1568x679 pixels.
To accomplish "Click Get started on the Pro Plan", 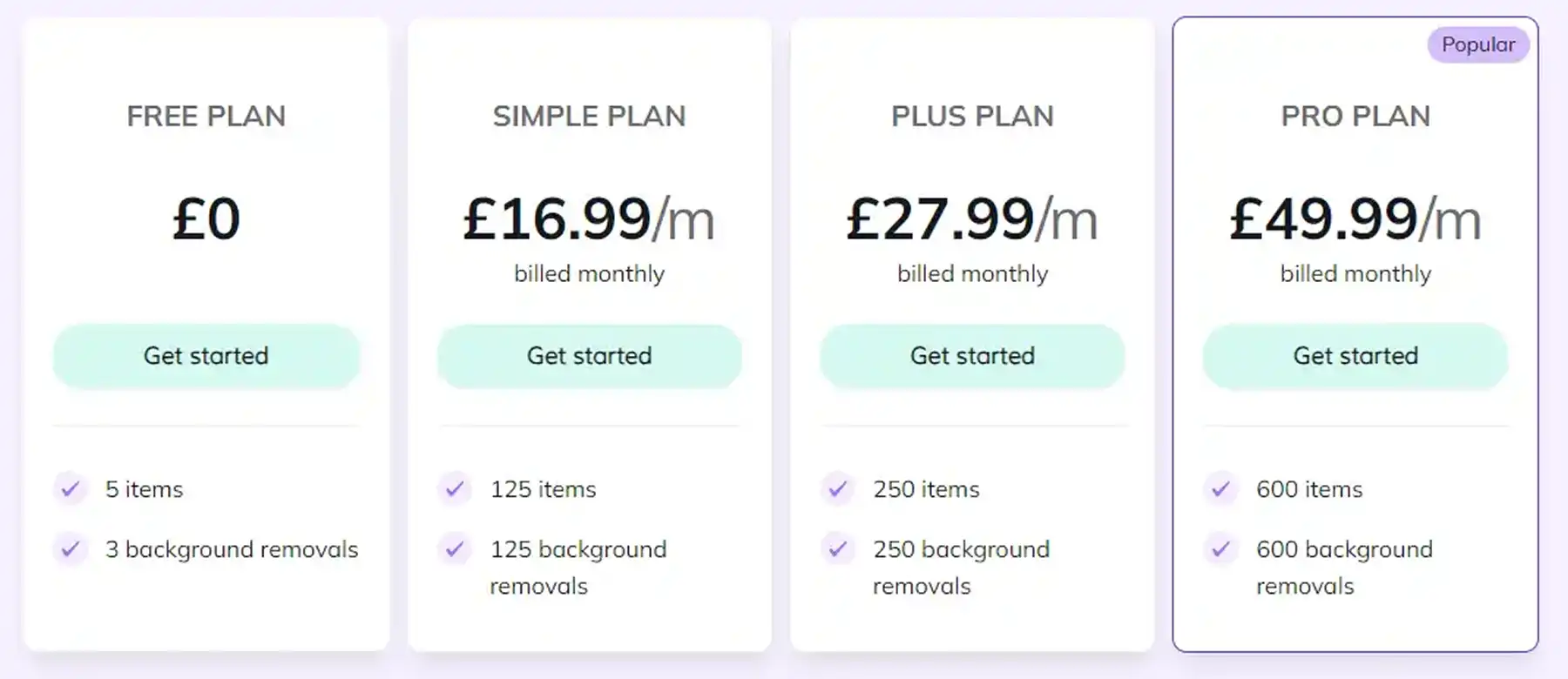I will click(x=1355, y=355).
